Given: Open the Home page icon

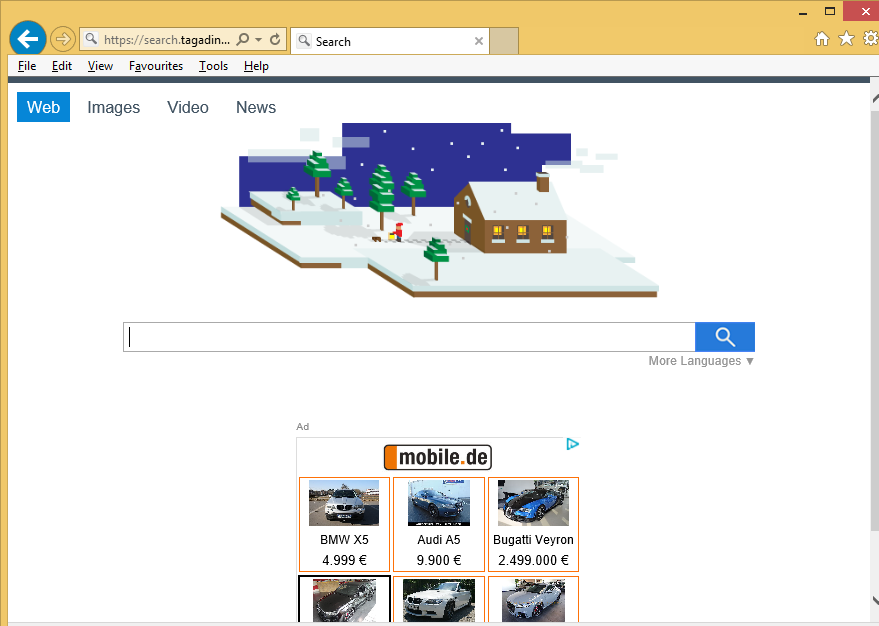Looking at the screenshot, I should point(822,39).
